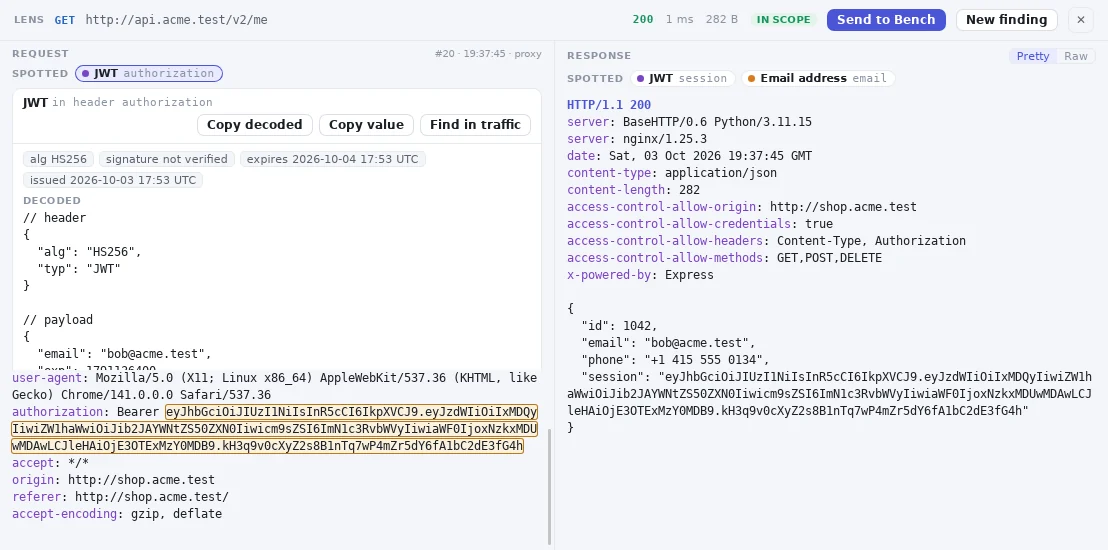Image resolution: width=1108 pixels, height=550 pixels.
Task: Click the request URL api.acme.test/v2/me
Action: click(x=177, y=20)
